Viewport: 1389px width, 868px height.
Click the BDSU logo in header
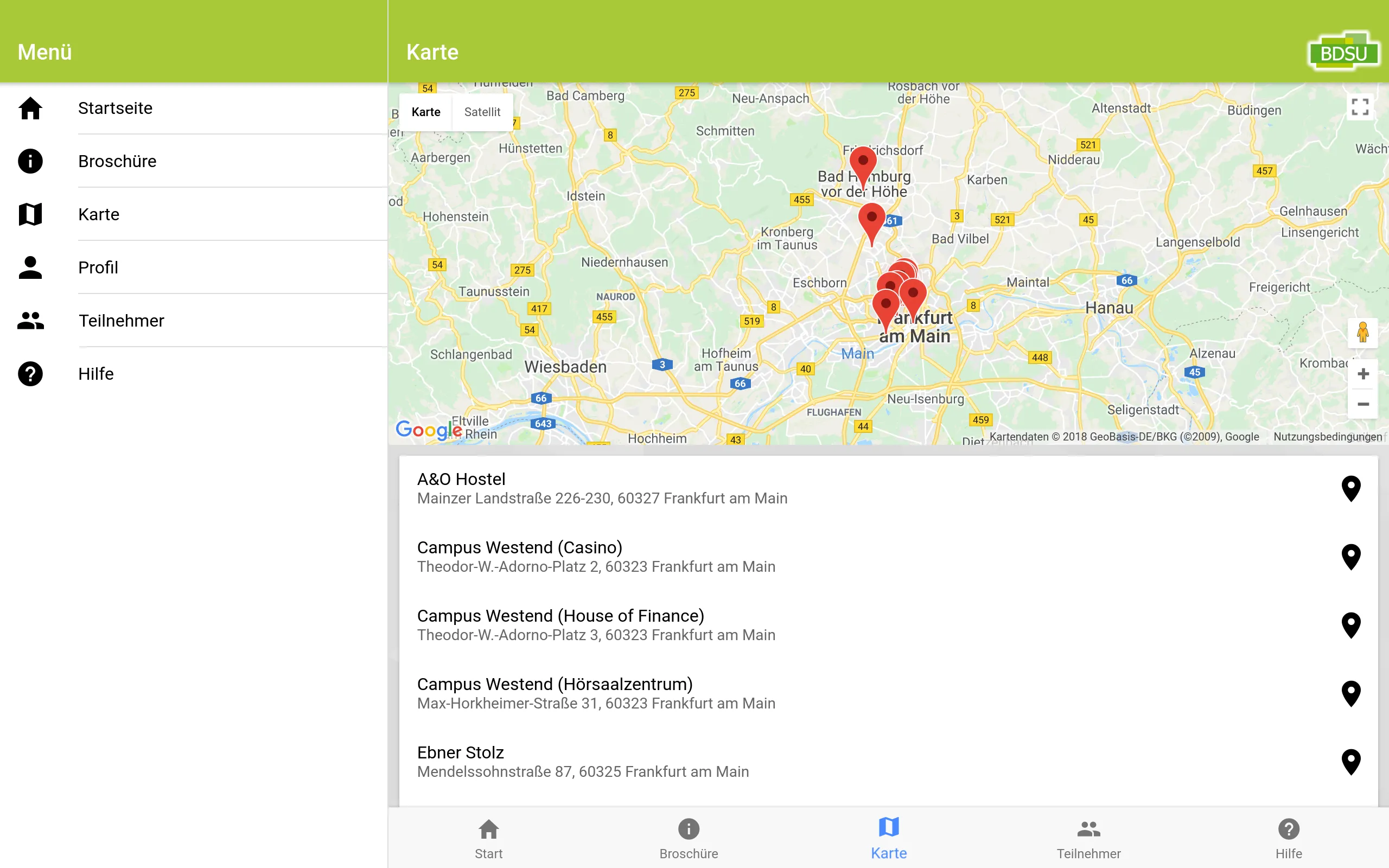coord(1343,52)
